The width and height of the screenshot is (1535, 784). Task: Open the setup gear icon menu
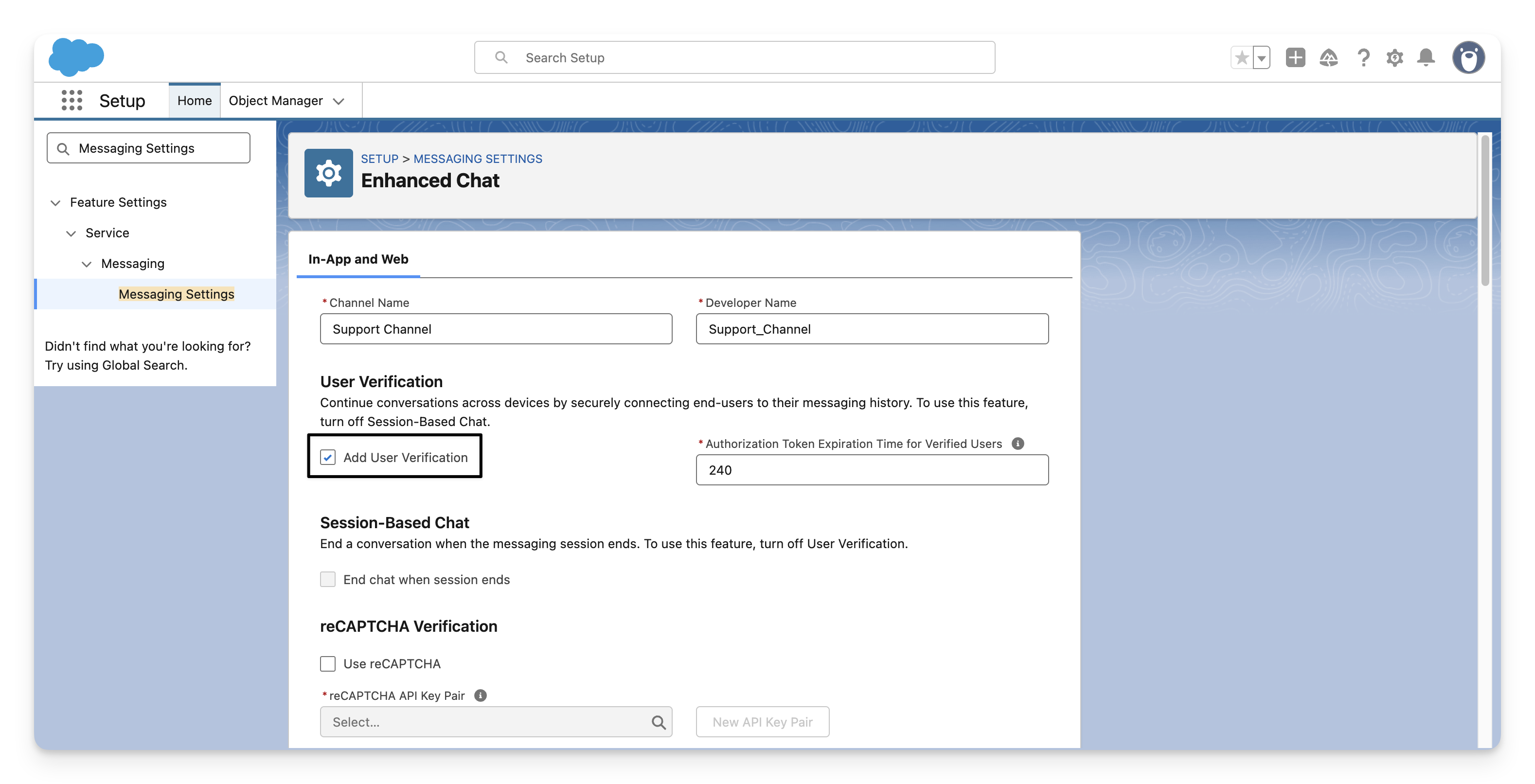1394,58
